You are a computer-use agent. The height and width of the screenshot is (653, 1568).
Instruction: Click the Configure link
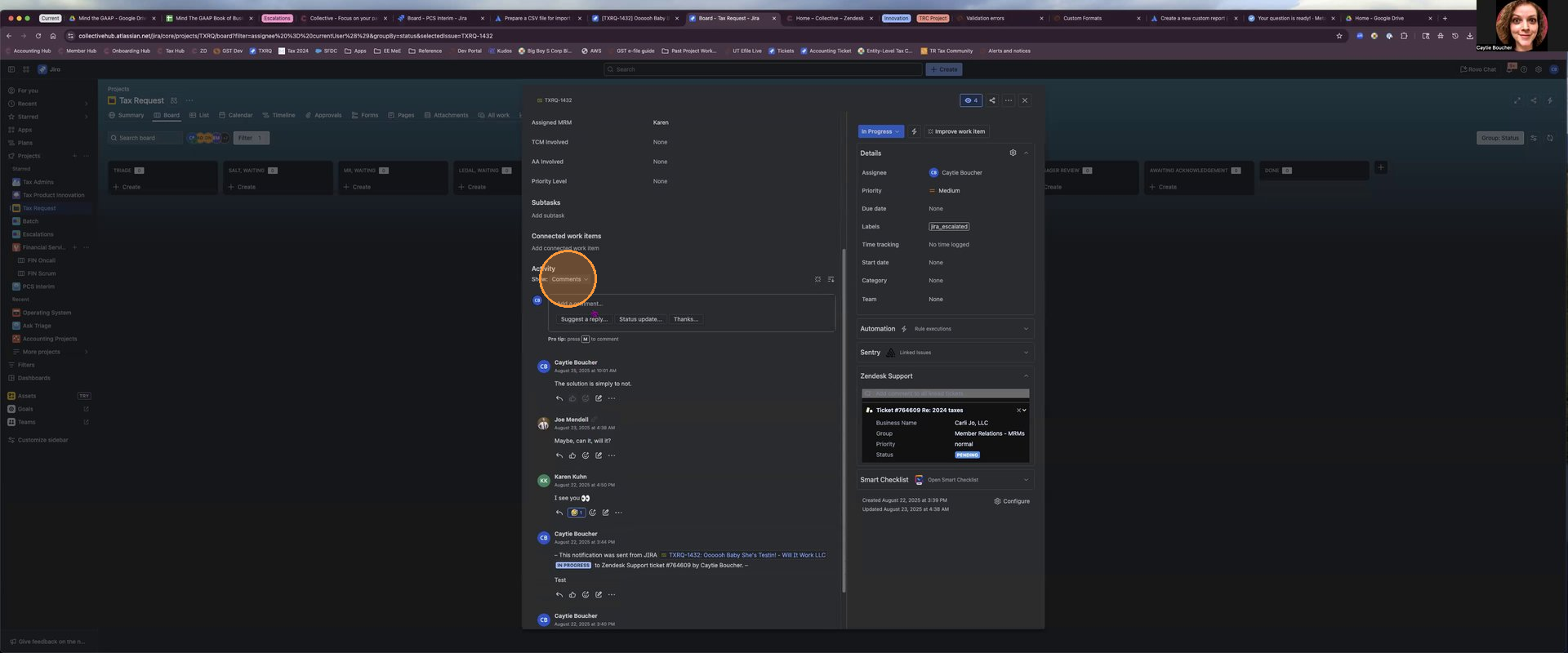click(1012, 501)
